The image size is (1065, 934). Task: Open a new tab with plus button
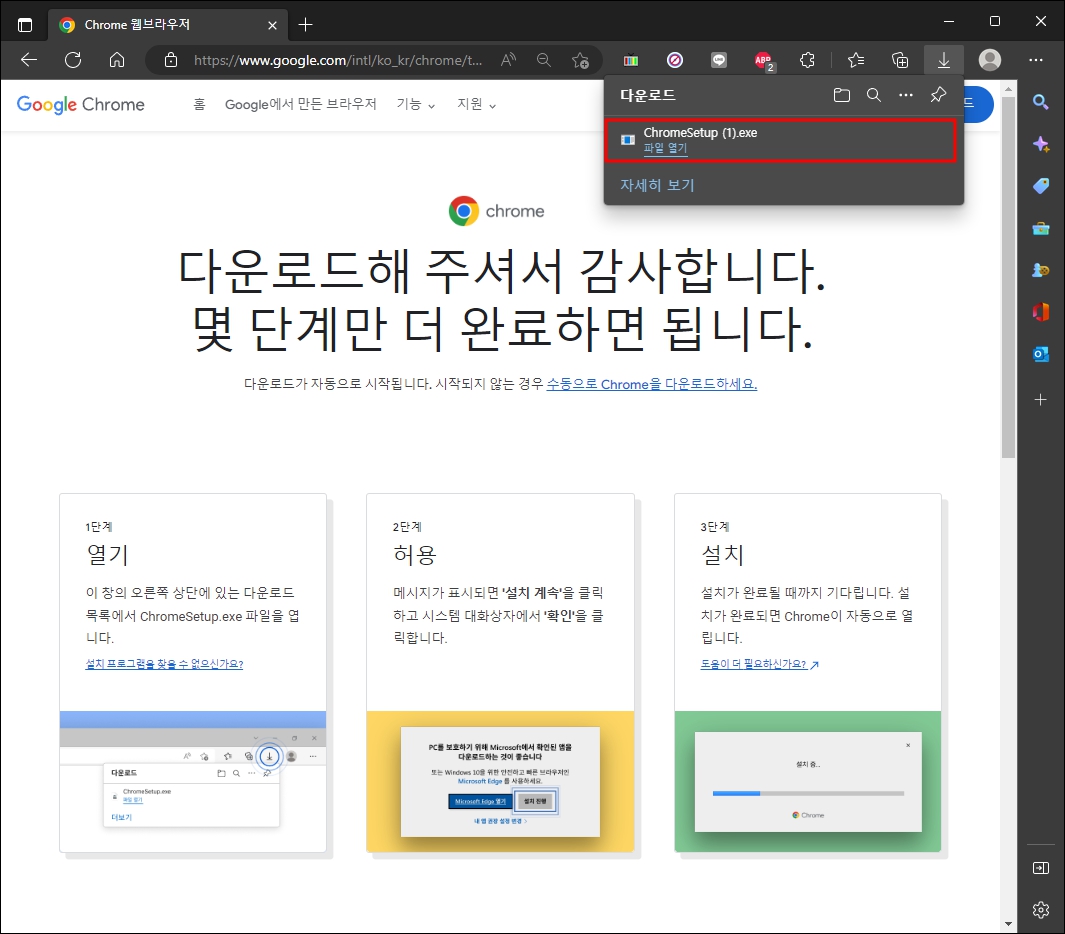click(x=306, y=25)
